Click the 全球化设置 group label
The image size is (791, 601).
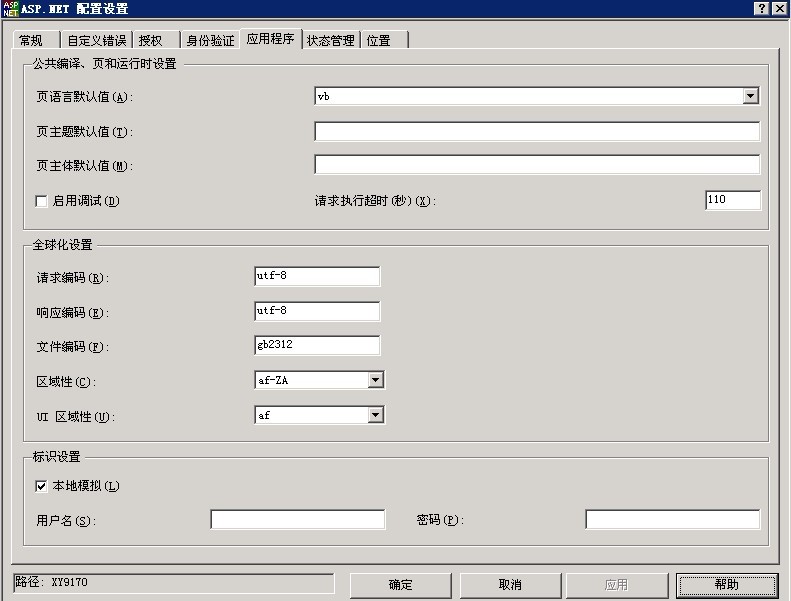tap(63, 245)
